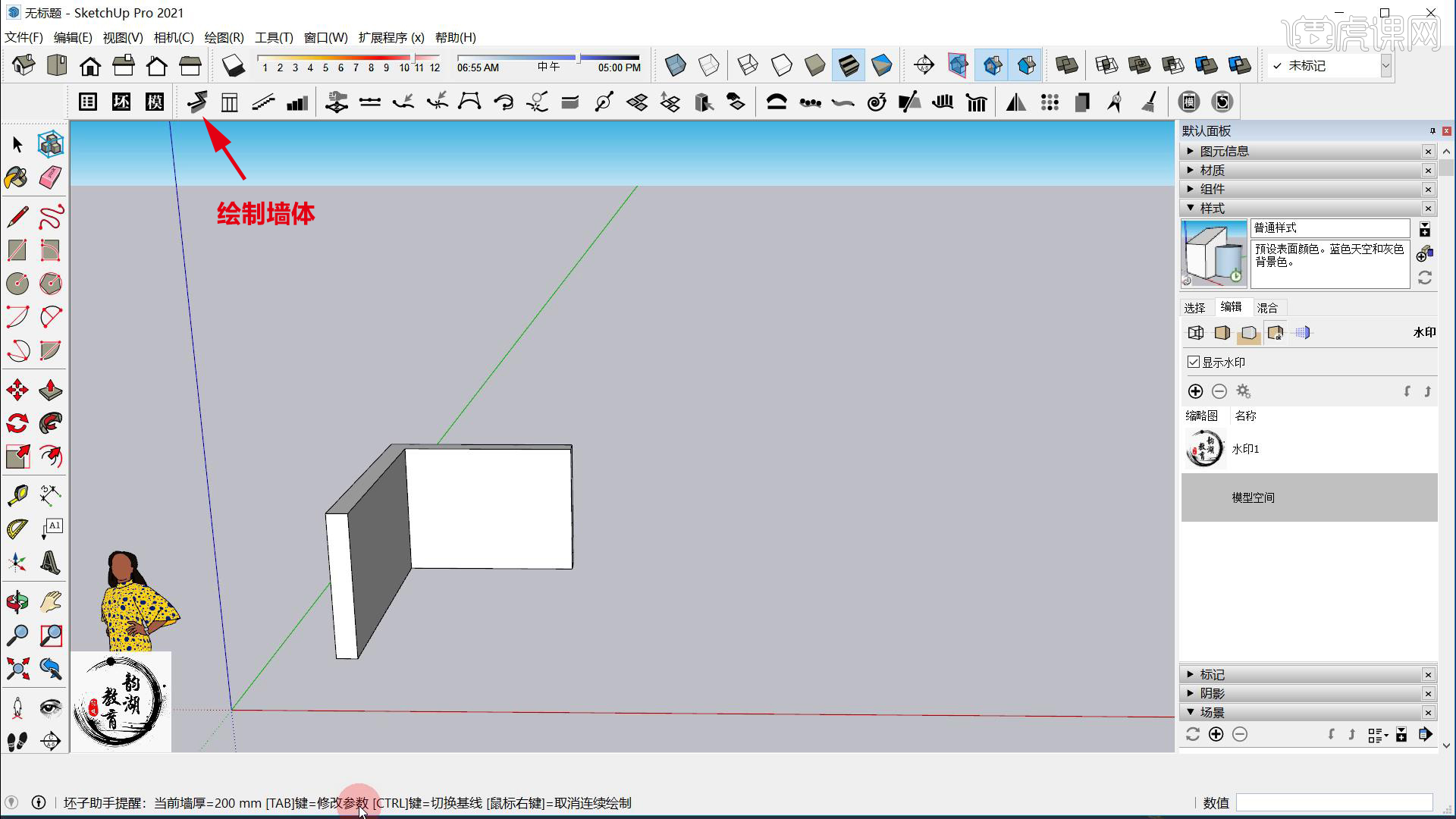Viewport: 1456px width, 819px height.
Task: Open the 未标记 tag dropdown
Action: 1385,66
